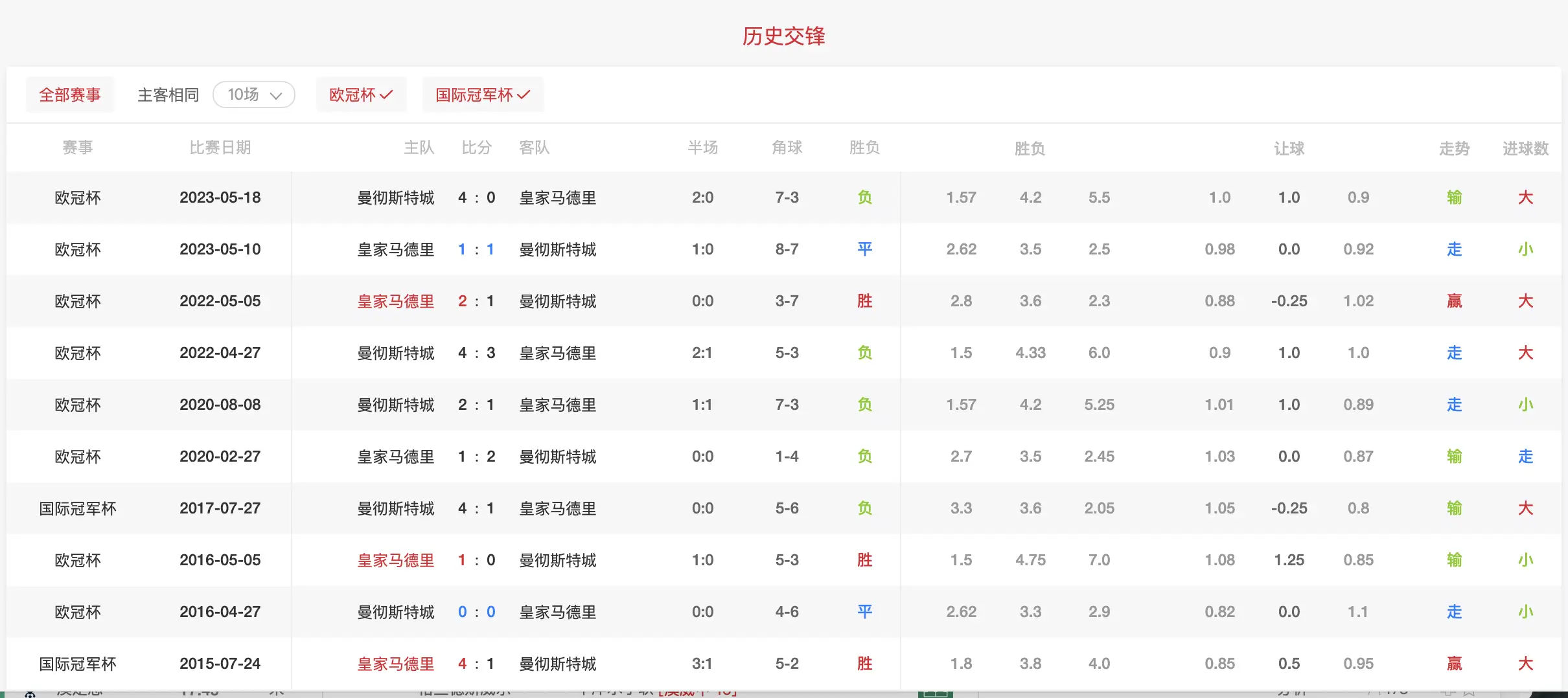Click odds value 4.75
The height and width of the screenshot is (698, 1568).
pos(1031,560)
